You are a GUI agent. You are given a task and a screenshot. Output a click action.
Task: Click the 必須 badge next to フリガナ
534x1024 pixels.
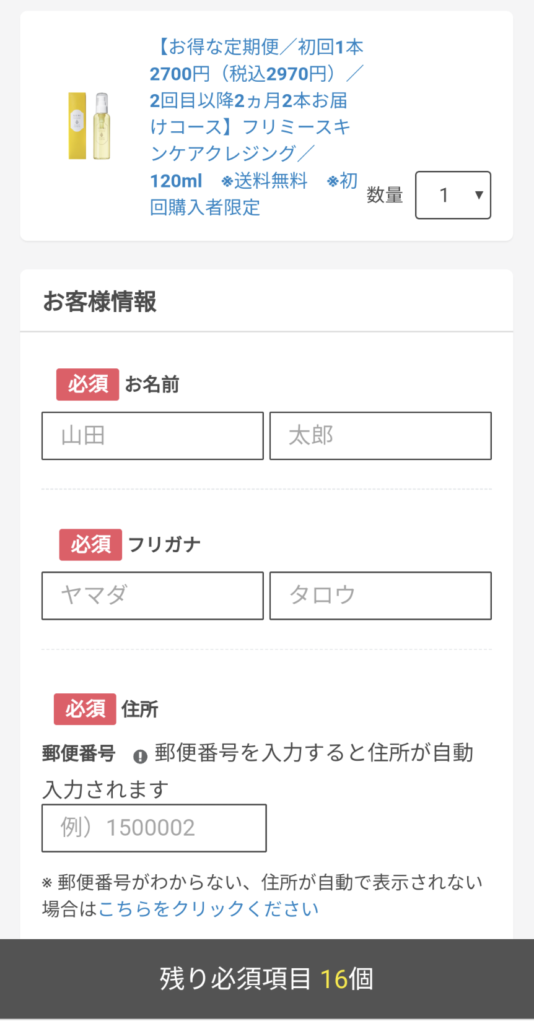click(91, 545)
